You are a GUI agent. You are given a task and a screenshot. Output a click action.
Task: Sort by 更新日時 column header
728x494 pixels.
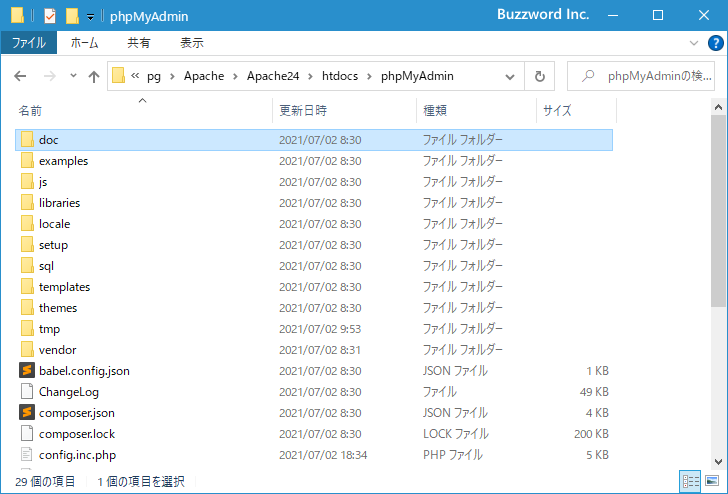344,110
